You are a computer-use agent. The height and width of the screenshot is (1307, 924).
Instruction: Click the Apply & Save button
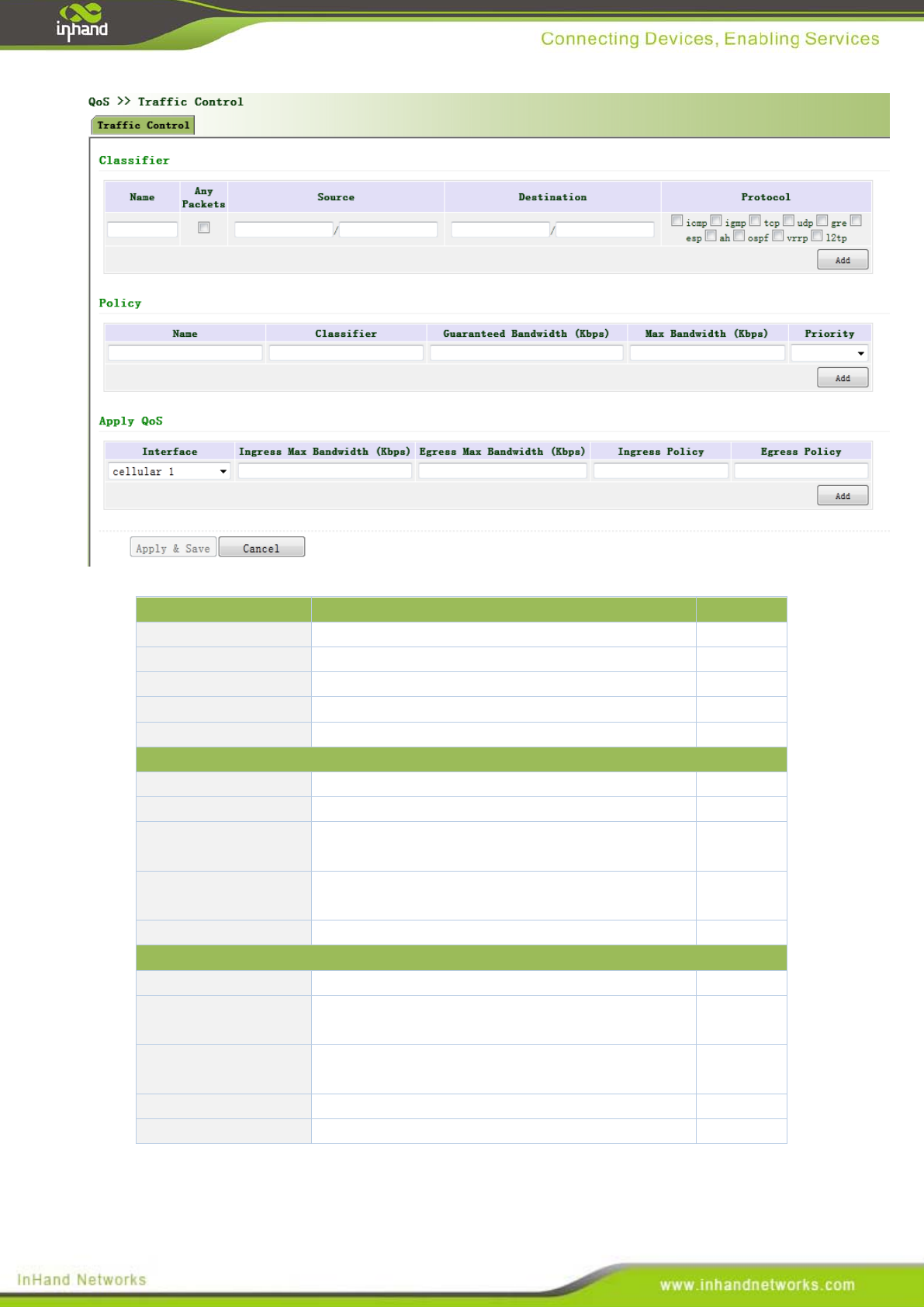click(x=173, y=548)
